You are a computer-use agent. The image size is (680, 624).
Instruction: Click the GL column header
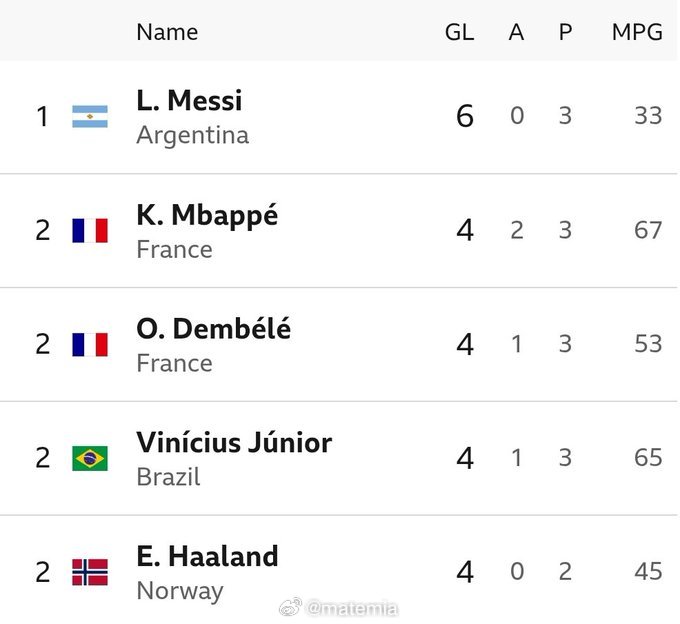(x=460, y=32)
